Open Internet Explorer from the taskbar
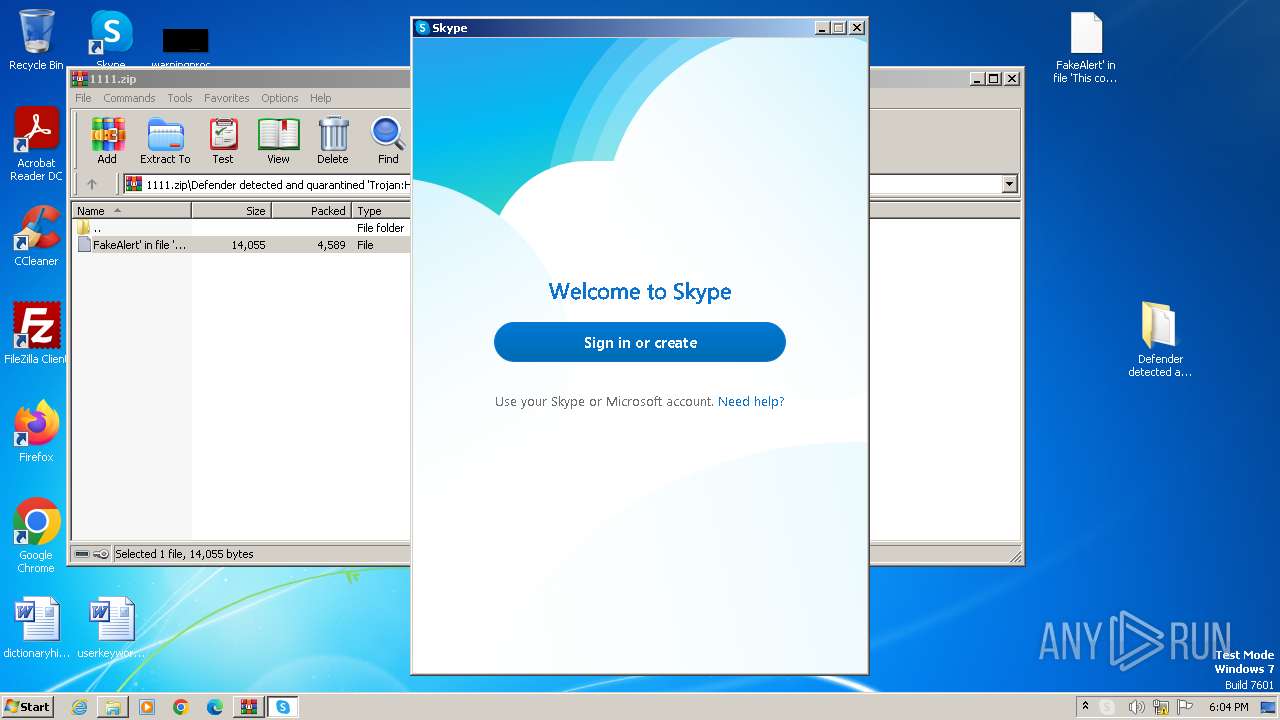Image resolution: width=1280 pixels, height=720 pixels. point(79,707)
